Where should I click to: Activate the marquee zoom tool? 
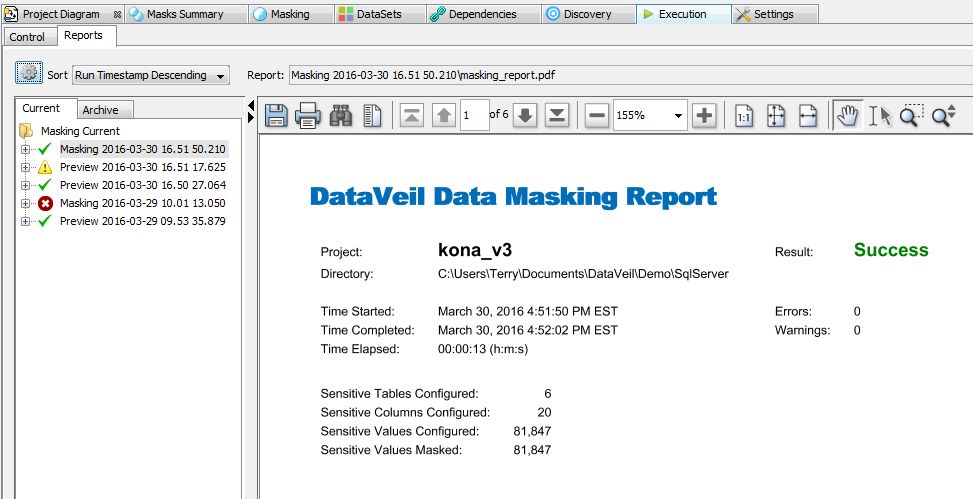[911, 115]
